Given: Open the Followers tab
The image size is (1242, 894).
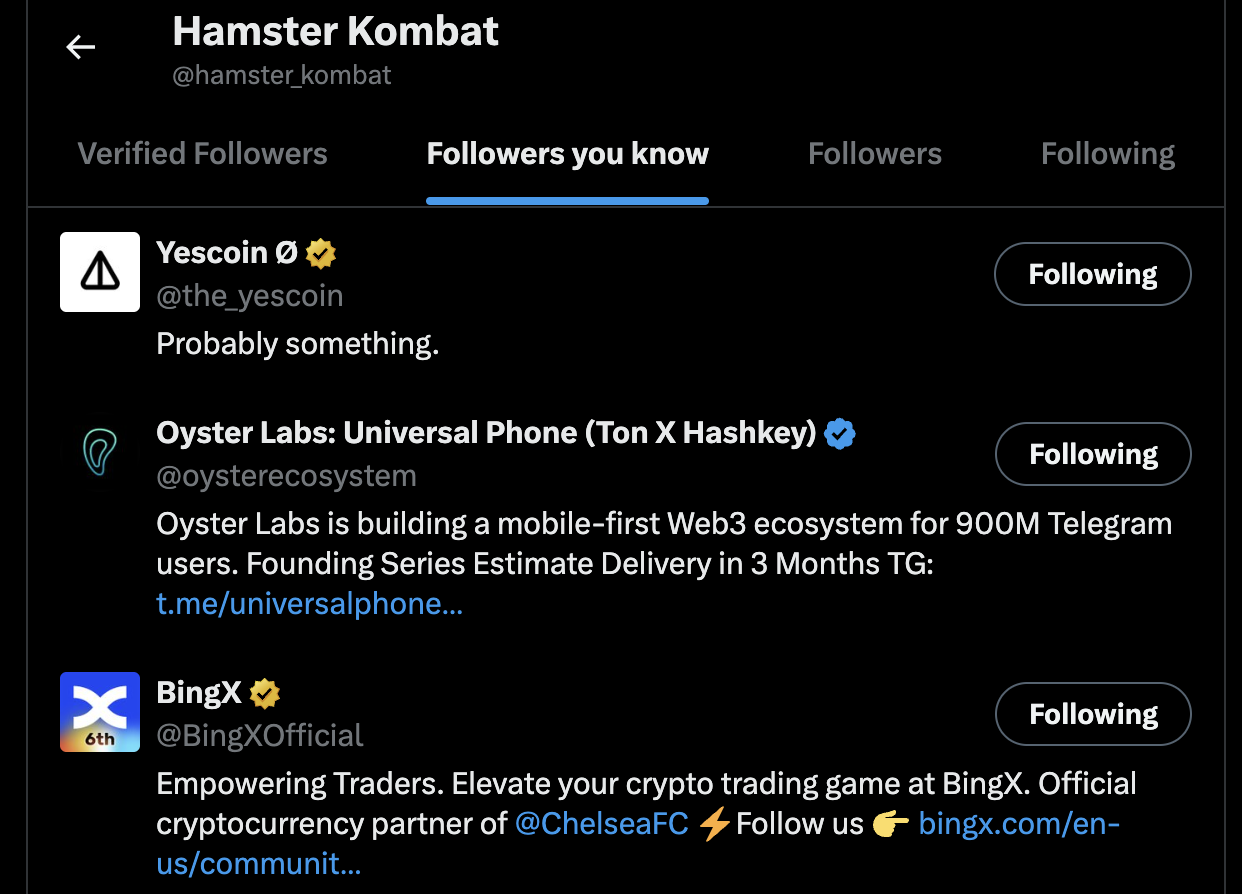Looking at the screenshot, I should tap(874, 154).
